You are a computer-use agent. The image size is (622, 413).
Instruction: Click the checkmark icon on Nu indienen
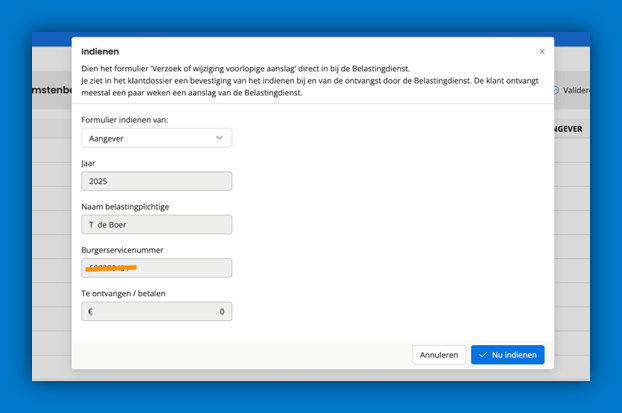tap(483, 355)
